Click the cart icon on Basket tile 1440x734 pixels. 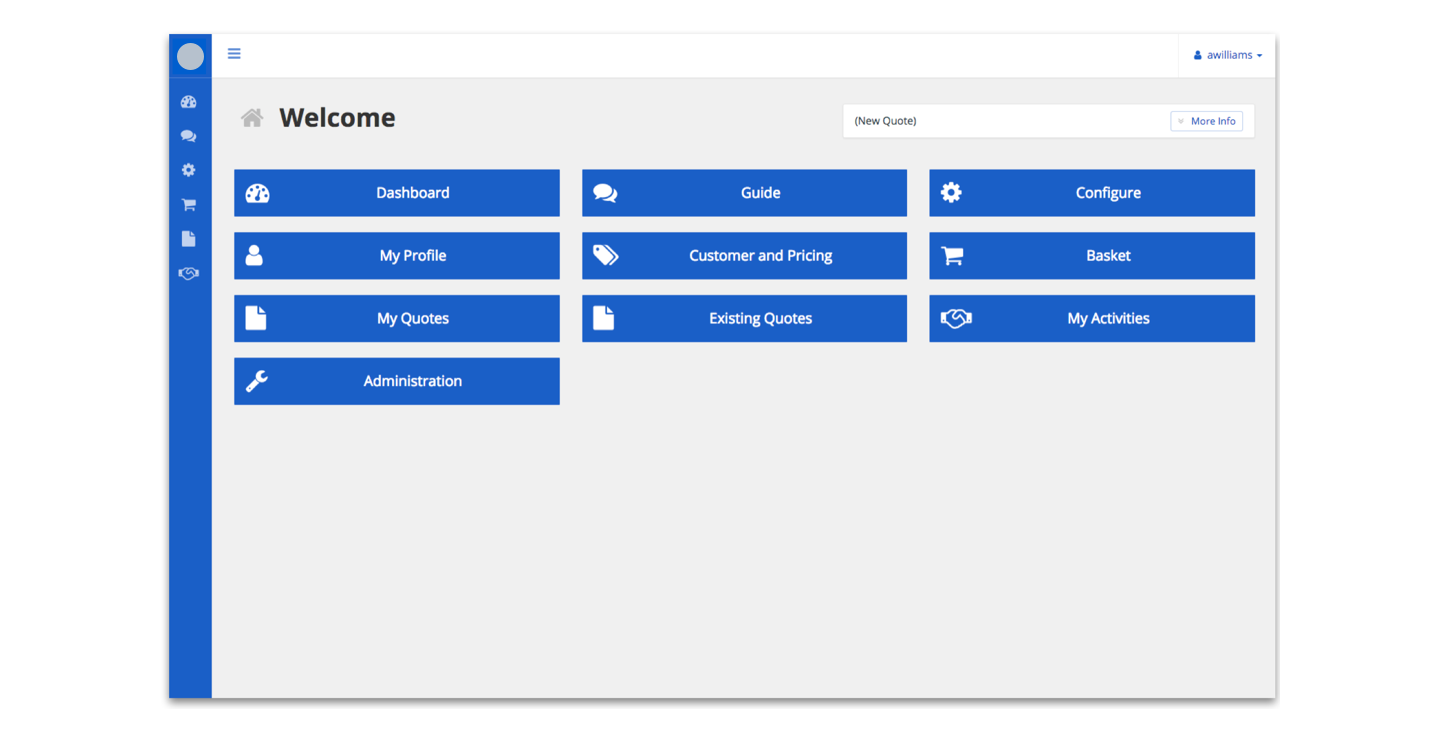tap(952, 256)
